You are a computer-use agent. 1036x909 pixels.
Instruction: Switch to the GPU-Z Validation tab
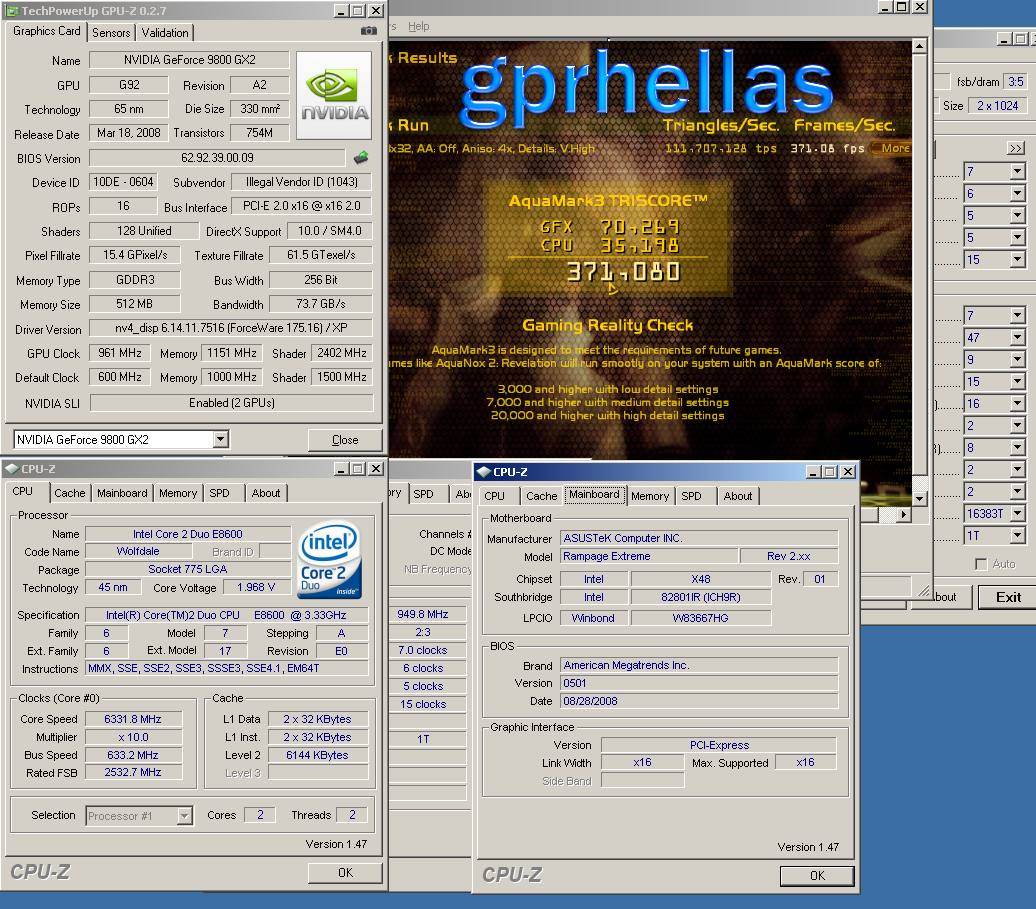point(165,32)
